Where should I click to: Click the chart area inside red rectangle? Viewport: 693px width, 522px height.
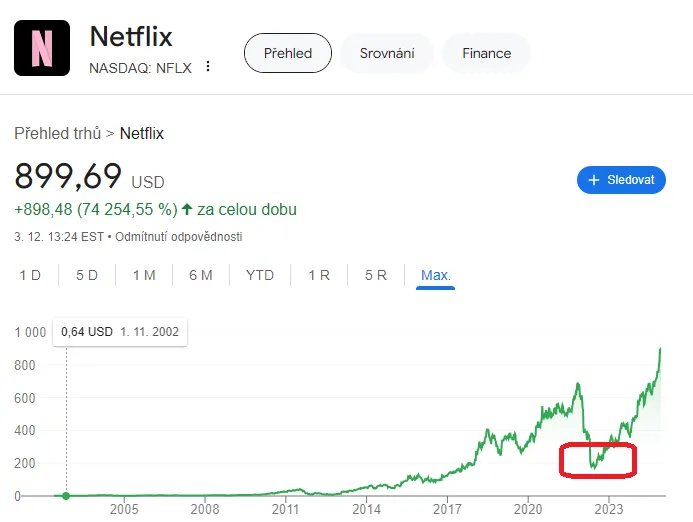tap(598, 459)
